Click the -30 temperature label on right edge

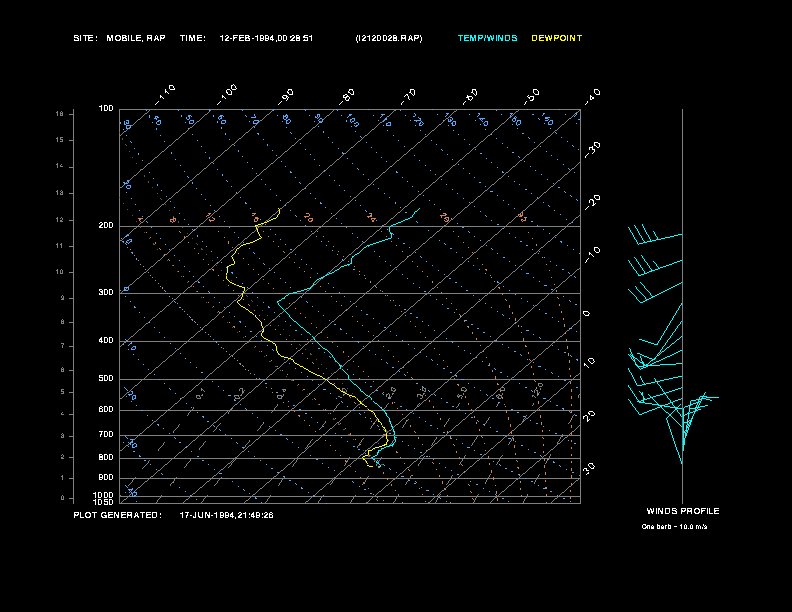592,149
